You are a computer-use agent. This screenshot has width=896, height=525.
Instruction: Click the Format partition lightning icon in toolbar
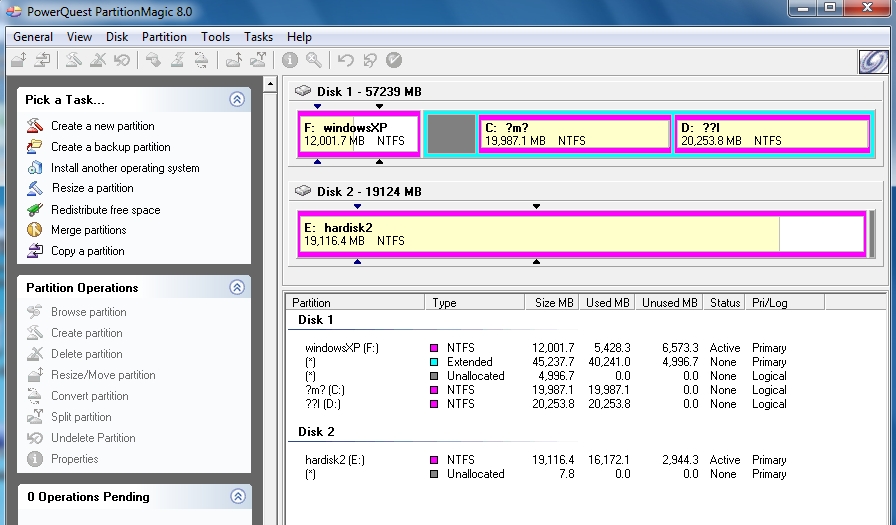click(x=177, y=59)
